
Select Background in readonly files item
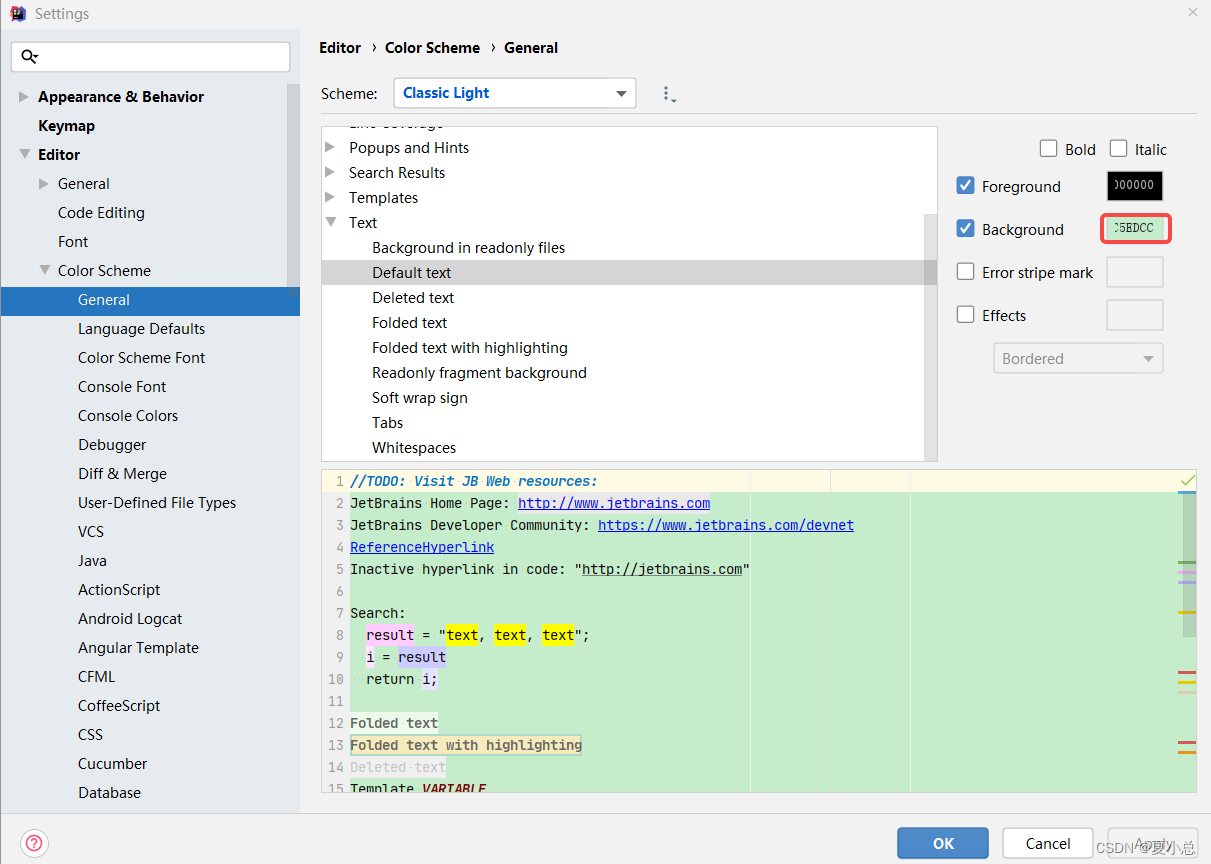click(468, 248)
